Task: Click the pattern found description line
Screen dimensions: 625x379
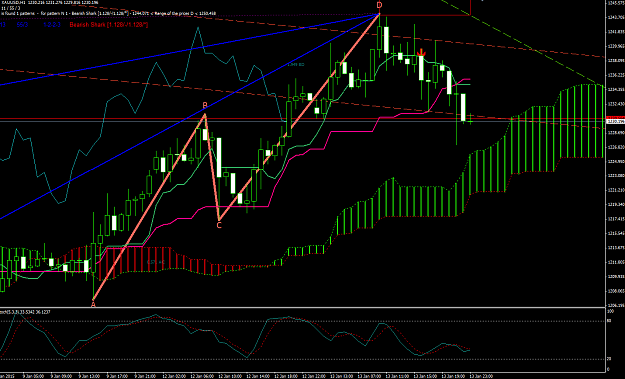Action: point(108,13)
